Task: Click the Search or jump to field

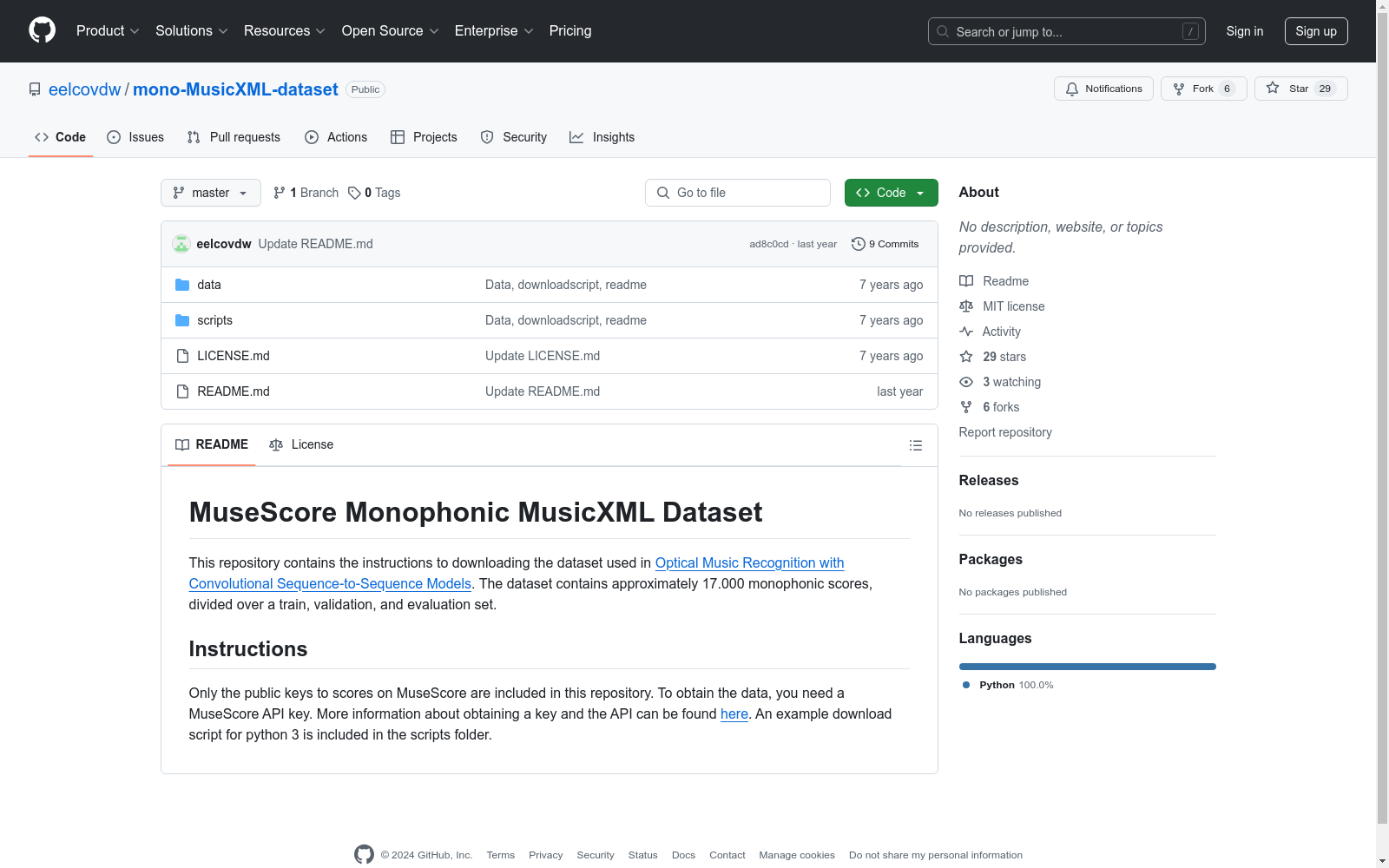Action: pos(1067,31)
